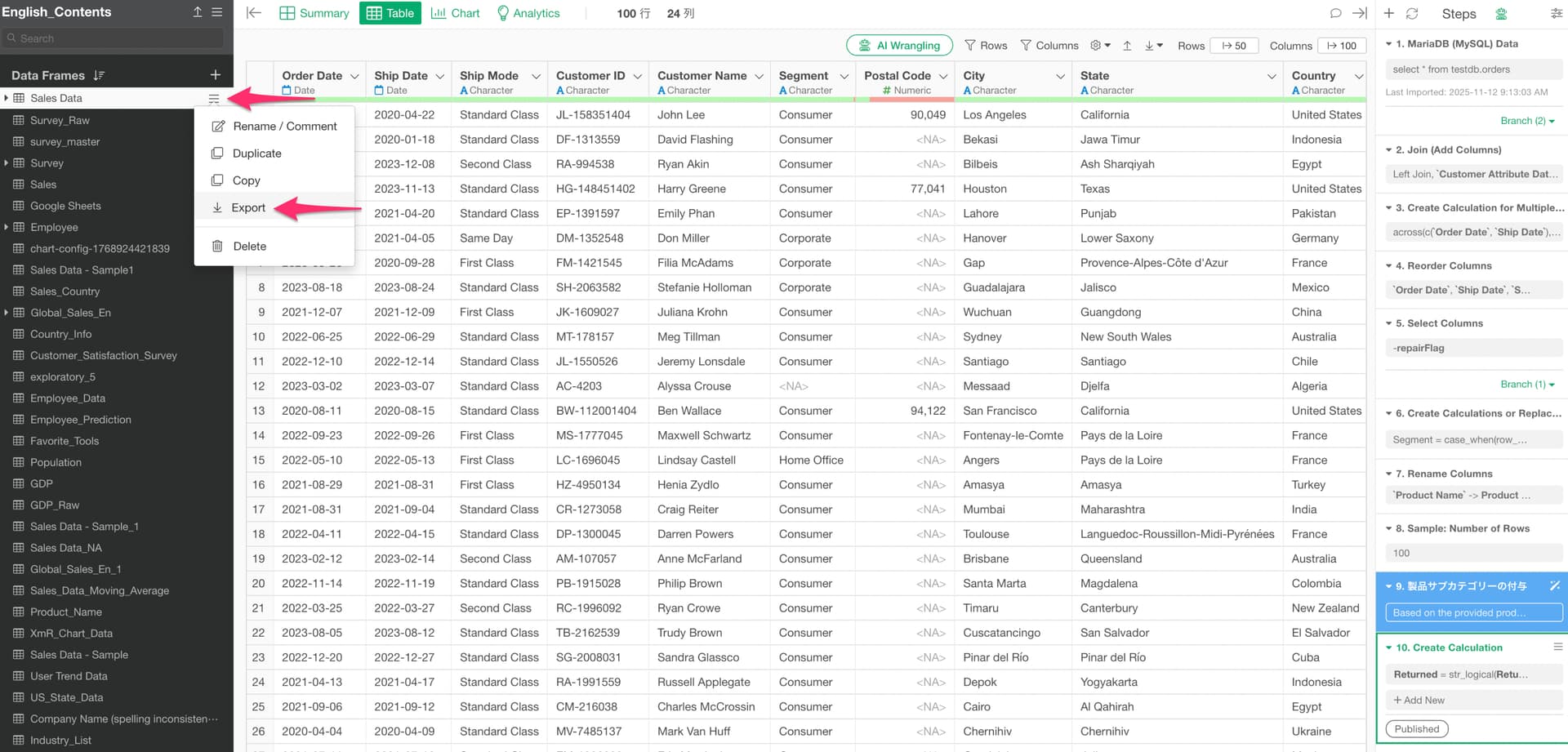Viewport: 1568px width, 752px height.
Task: Toggle the Published badge on step 10
Action: (1416, 729)
